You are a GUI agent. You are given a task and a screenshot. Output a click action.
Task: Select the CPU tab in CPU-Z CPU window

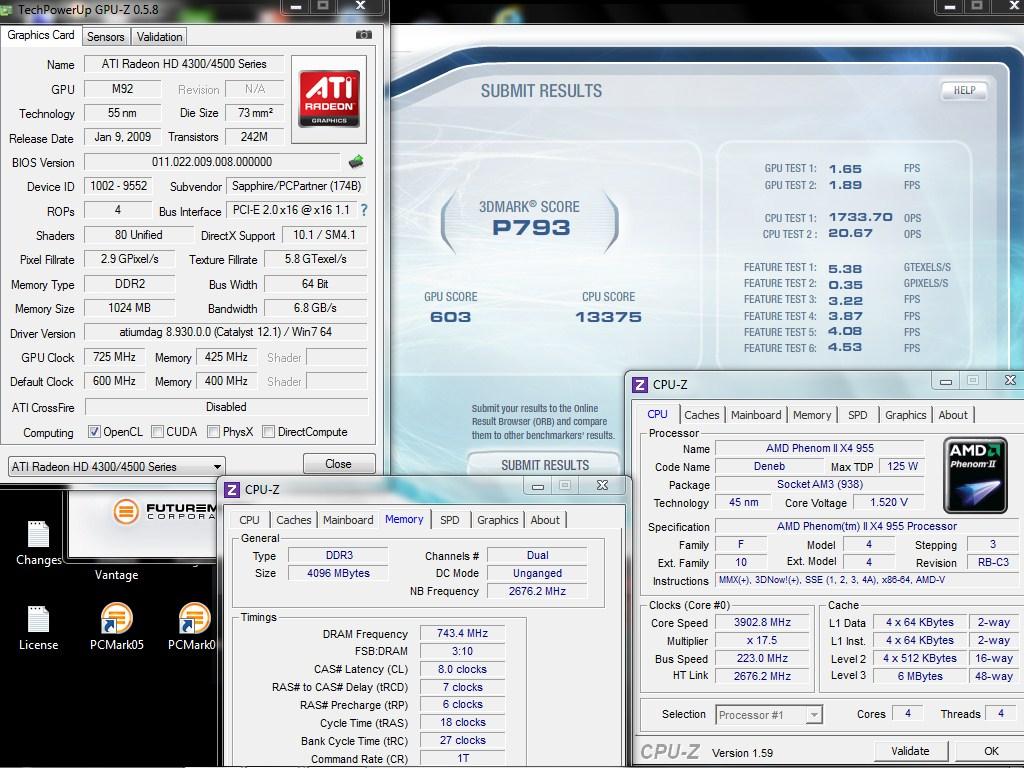point(657,414)
